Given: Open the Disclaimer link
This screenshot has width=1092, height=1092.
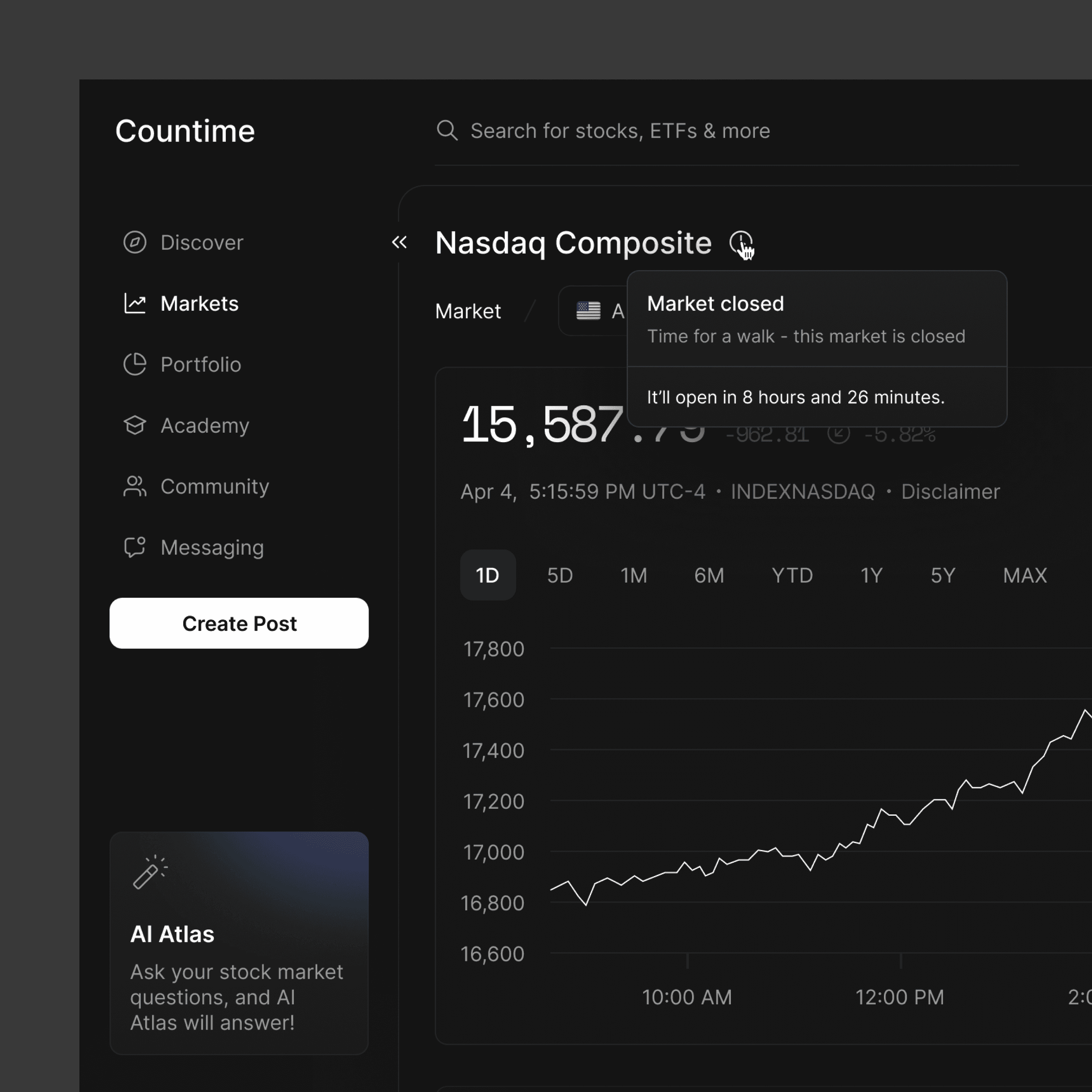Looking at the screenshot, I should point(950,492).
